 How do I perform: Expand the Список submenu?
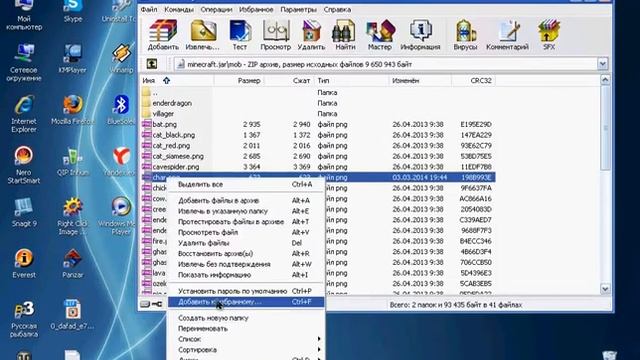[246, 339]
